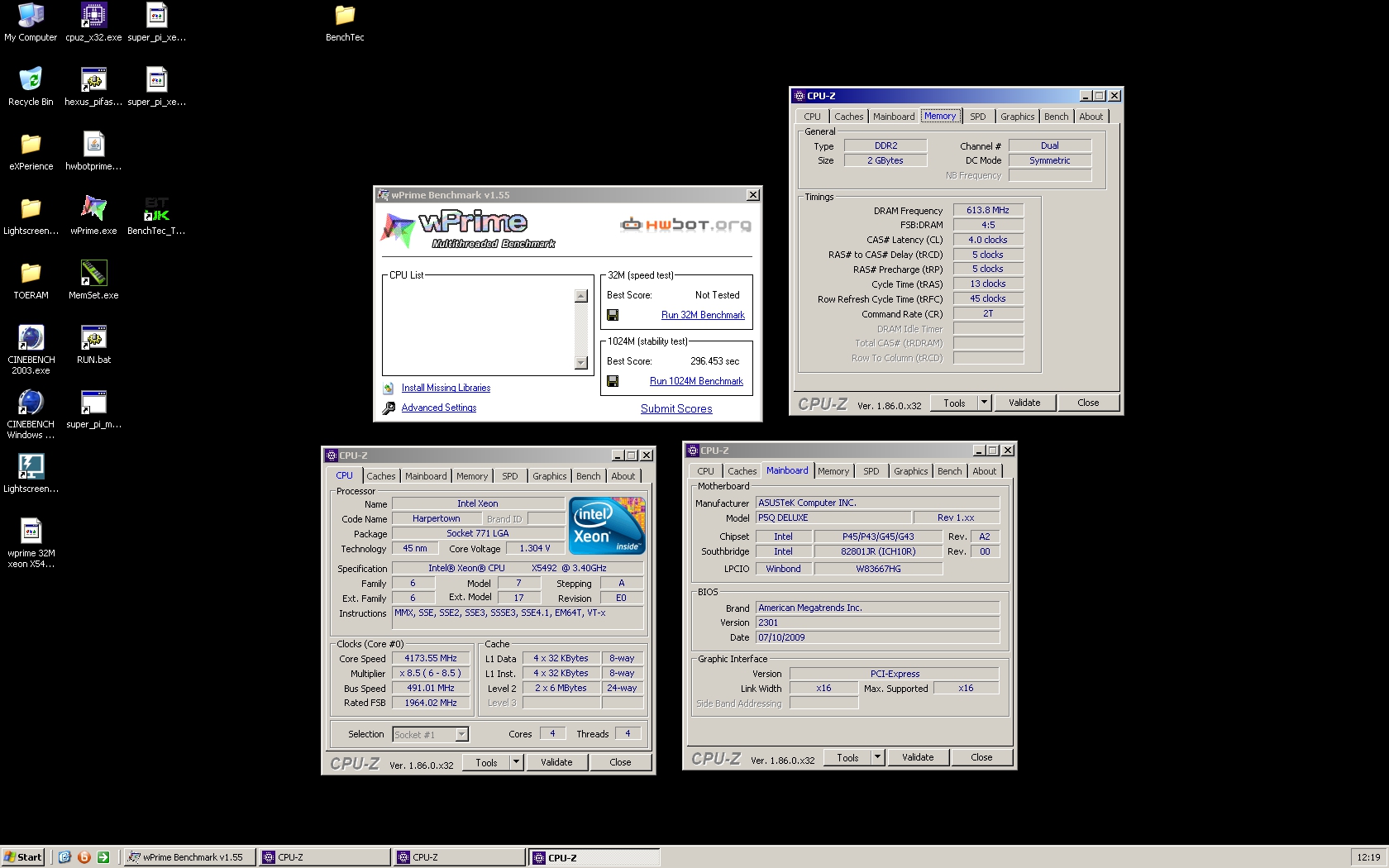Click Close button in Mainboard window
The image size is (1389, 868).
[x=981, y=757]
